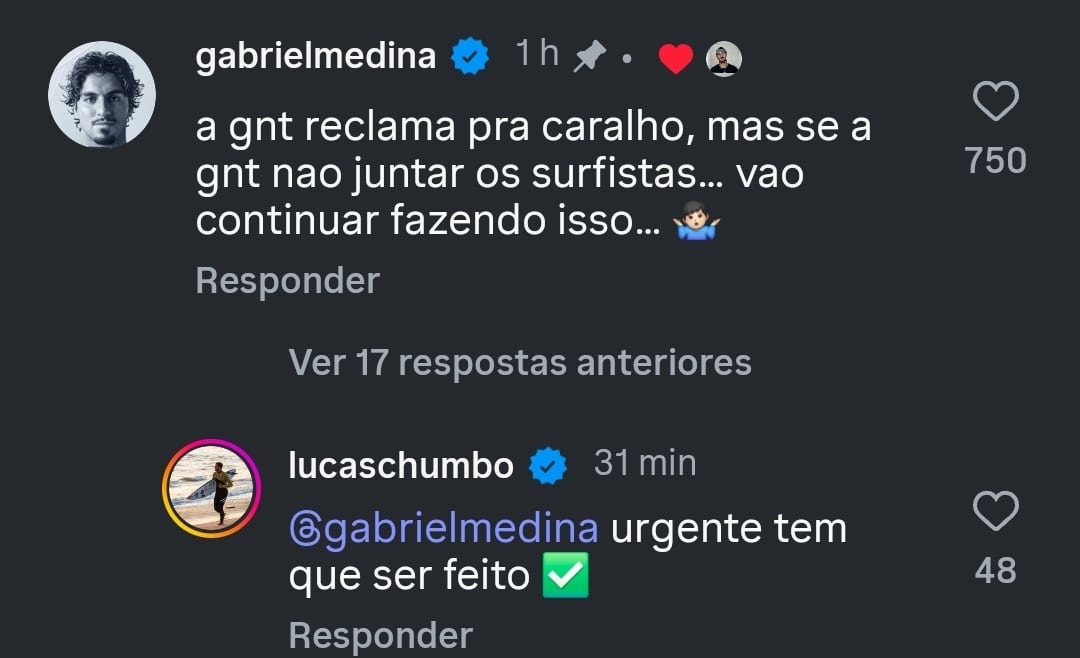Viewport: 1080px width, 658px height.
Task: Click gabrielmedina's verified badge
Action: click(468, 55)
